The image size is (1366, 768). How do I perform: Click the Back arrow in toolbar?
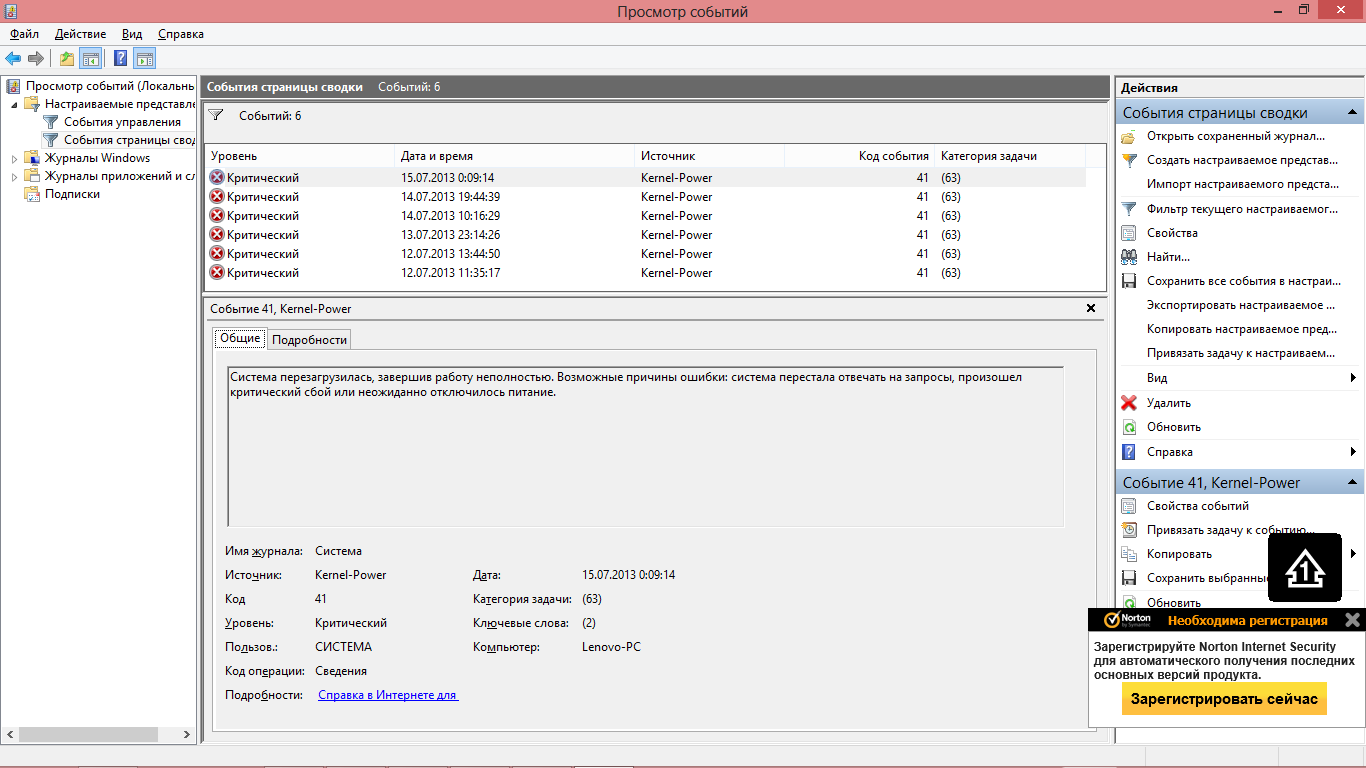click(13, 58)
